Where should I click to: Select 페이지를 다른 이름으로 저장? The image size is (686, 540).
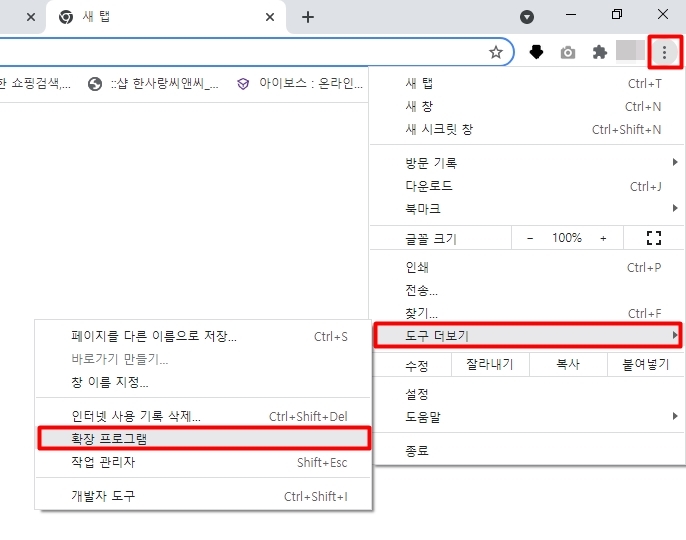pyautogui.click(x=203, y=336)
